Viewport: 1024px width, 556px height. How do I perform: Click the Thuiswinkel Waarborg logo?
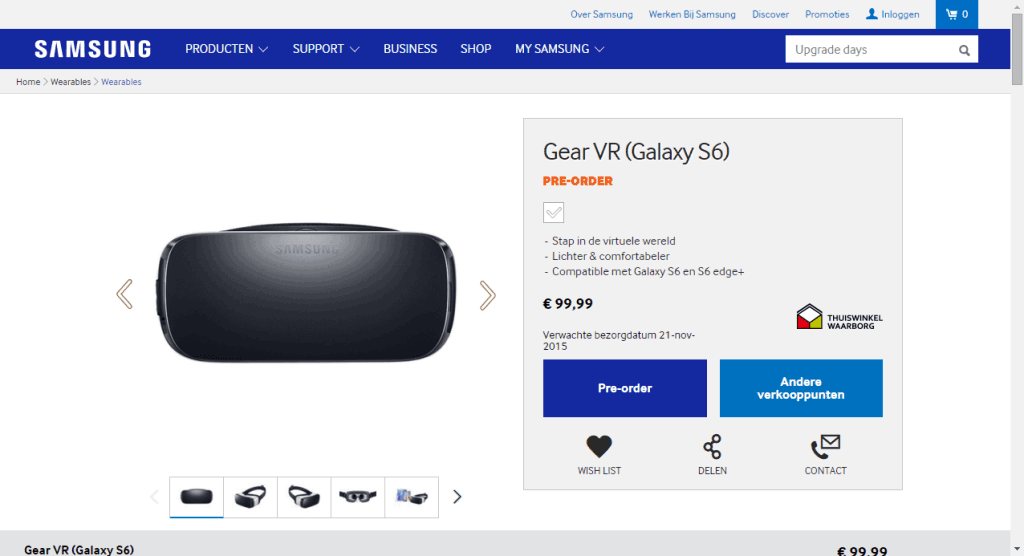(x=839, y=318)
